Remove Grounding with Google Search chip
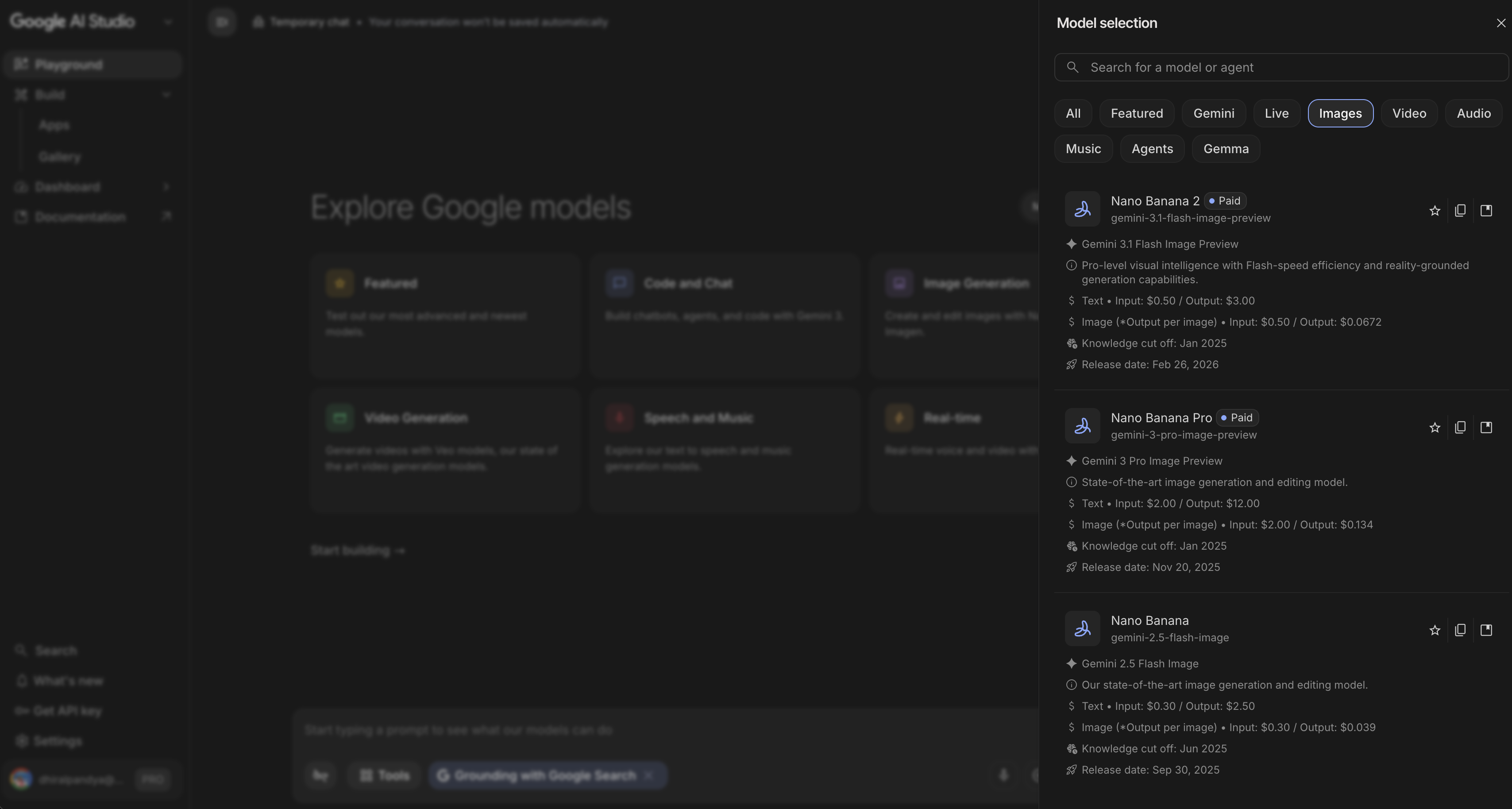Image resolution: width=1512 pixels, height=809 pixels. (x=648, y=775)
